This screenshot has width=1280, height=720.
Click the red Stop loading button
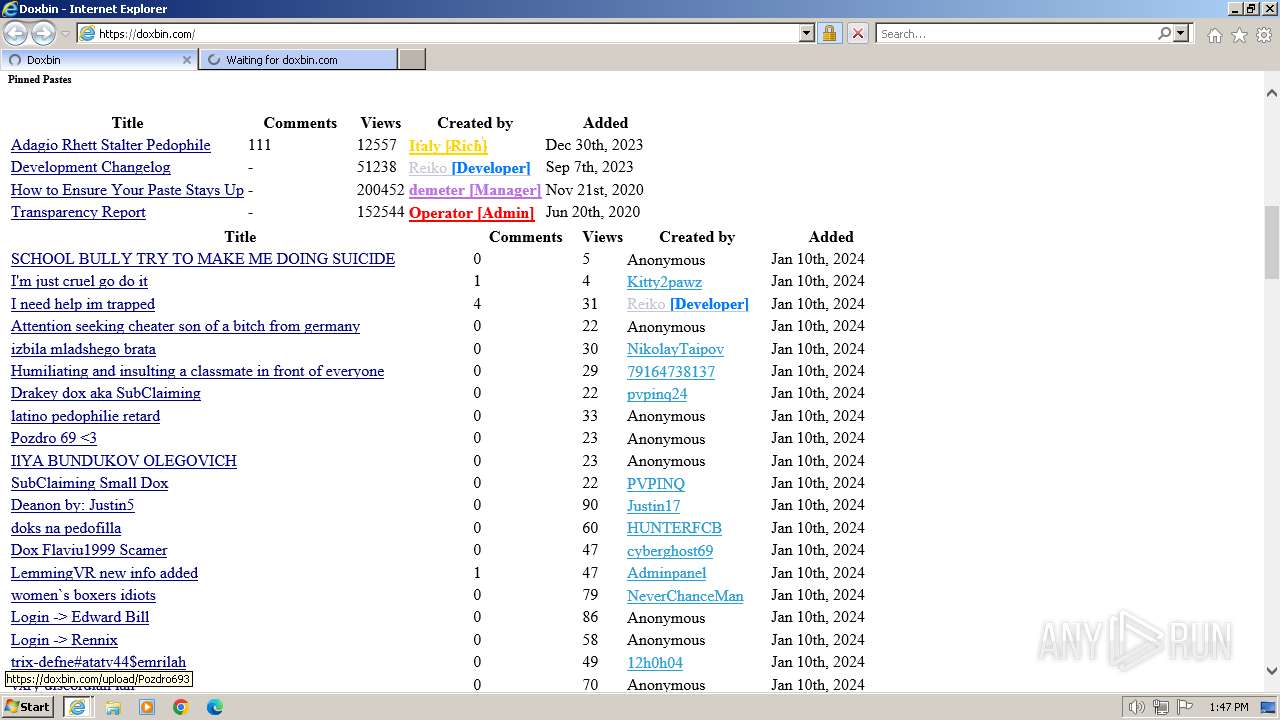coord(857,34)
